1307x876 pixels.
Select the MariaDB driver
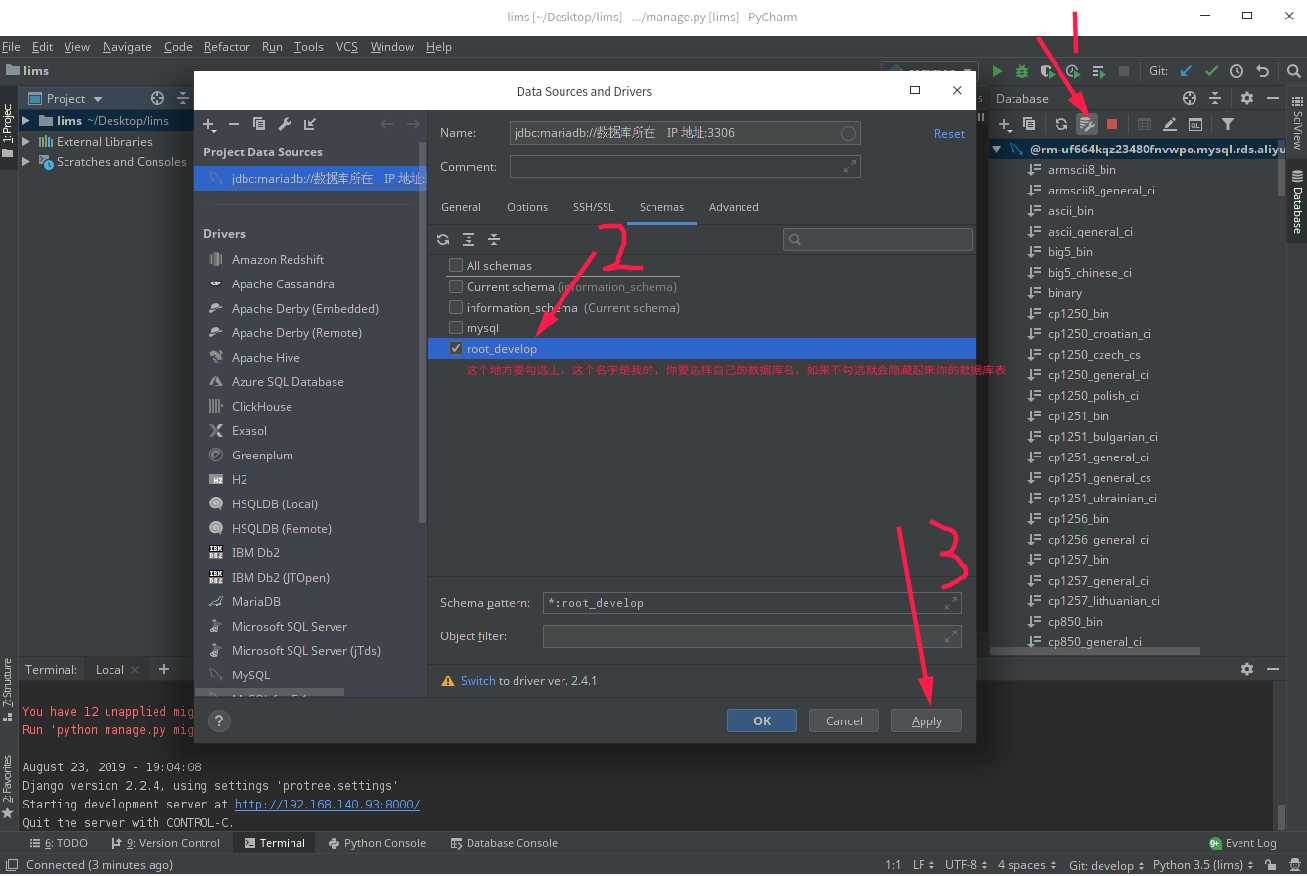pyautogui.click(x=256, y=601)
